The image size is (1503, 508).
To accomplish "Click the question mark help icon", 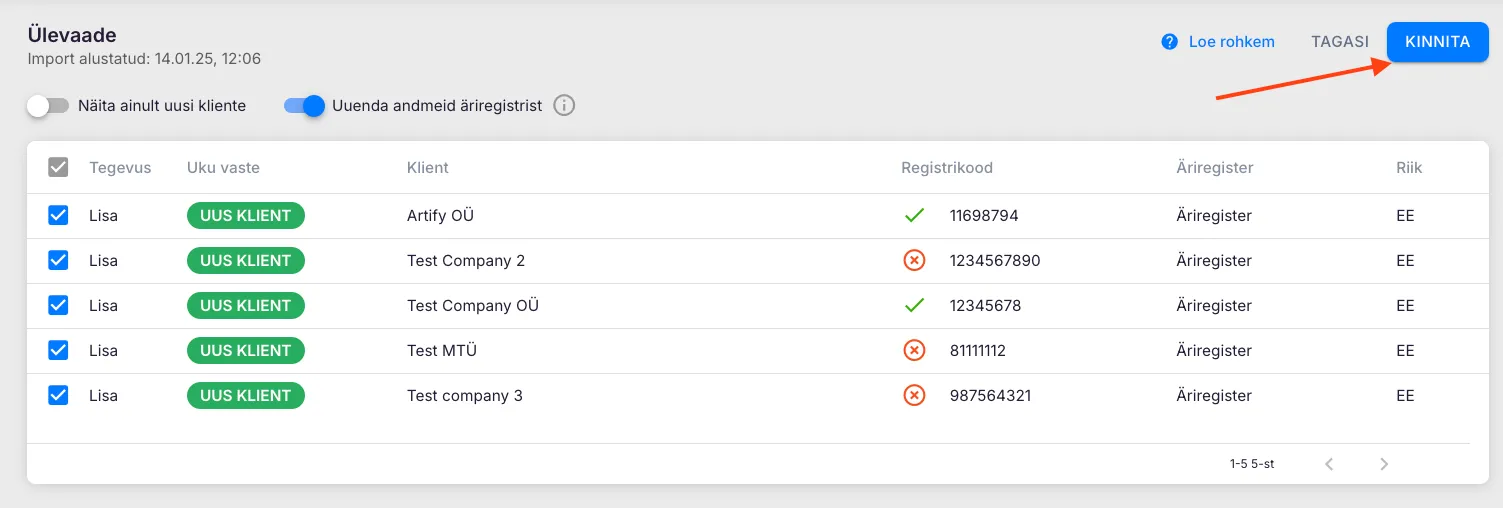I will 1169,42.
